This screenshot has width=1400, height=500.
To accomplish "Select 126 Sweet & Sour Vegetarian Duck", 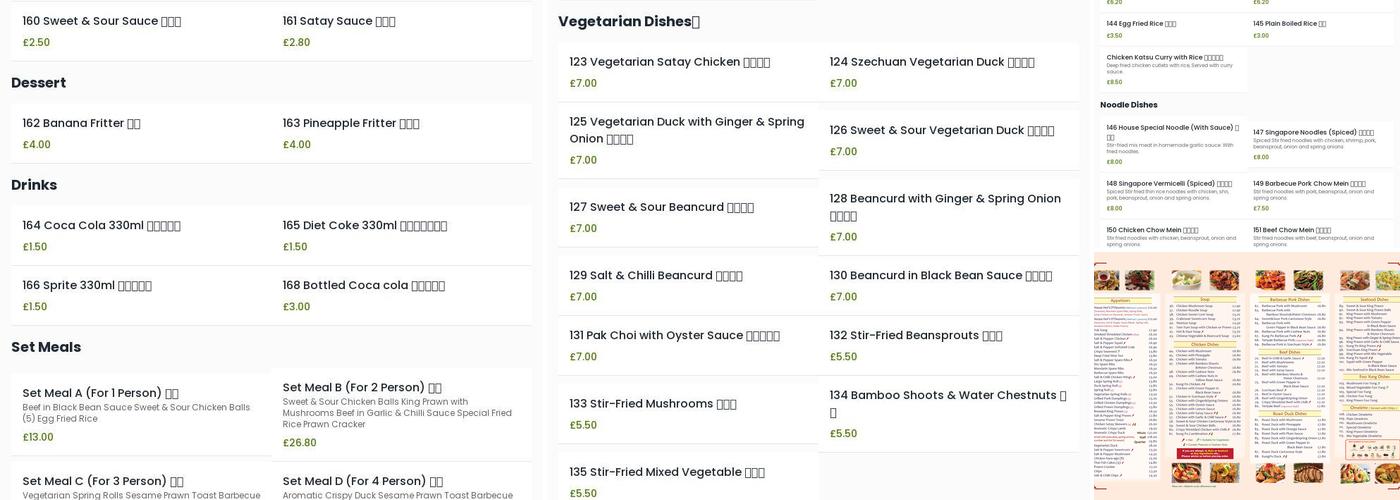I will [x=941, y=130].
